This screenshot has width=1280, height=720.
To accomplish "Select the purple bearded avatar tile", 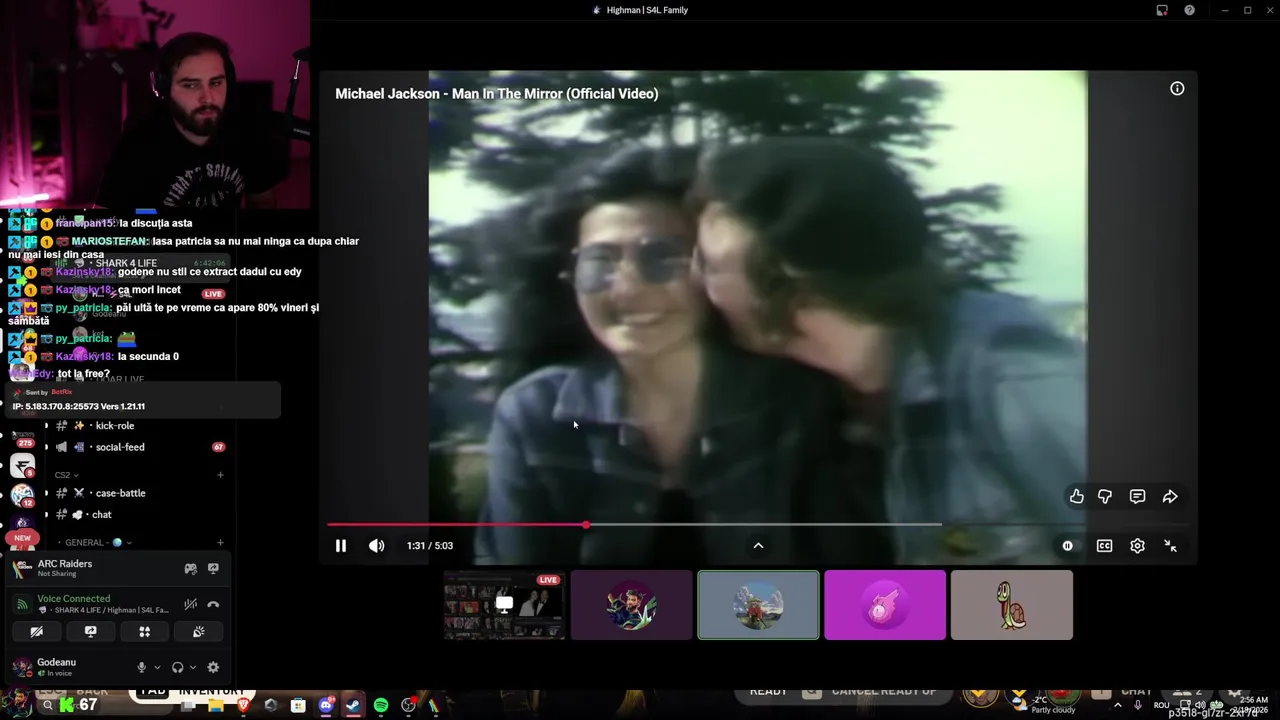I will click(x=631, y=605).
